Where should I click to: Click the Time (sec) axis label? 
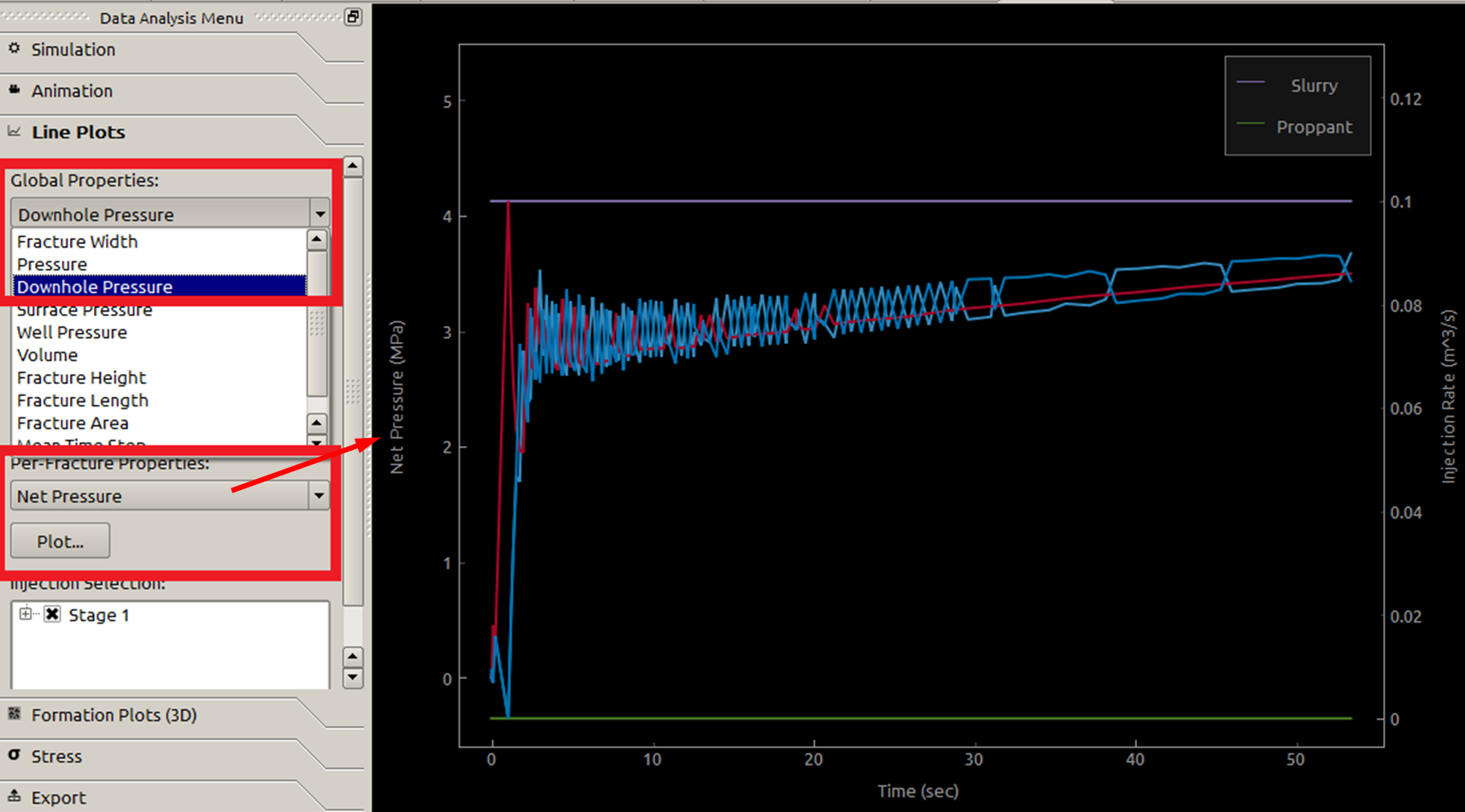pos(917,792)
